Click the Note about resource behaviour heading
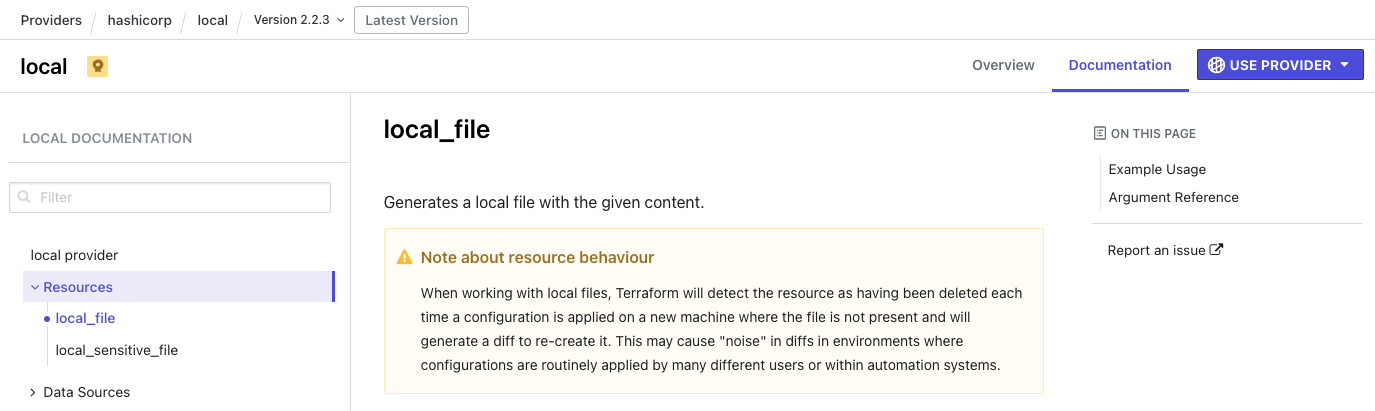Image resolution: width=1375 pixels, height=411 pixels. coord(537,257)
